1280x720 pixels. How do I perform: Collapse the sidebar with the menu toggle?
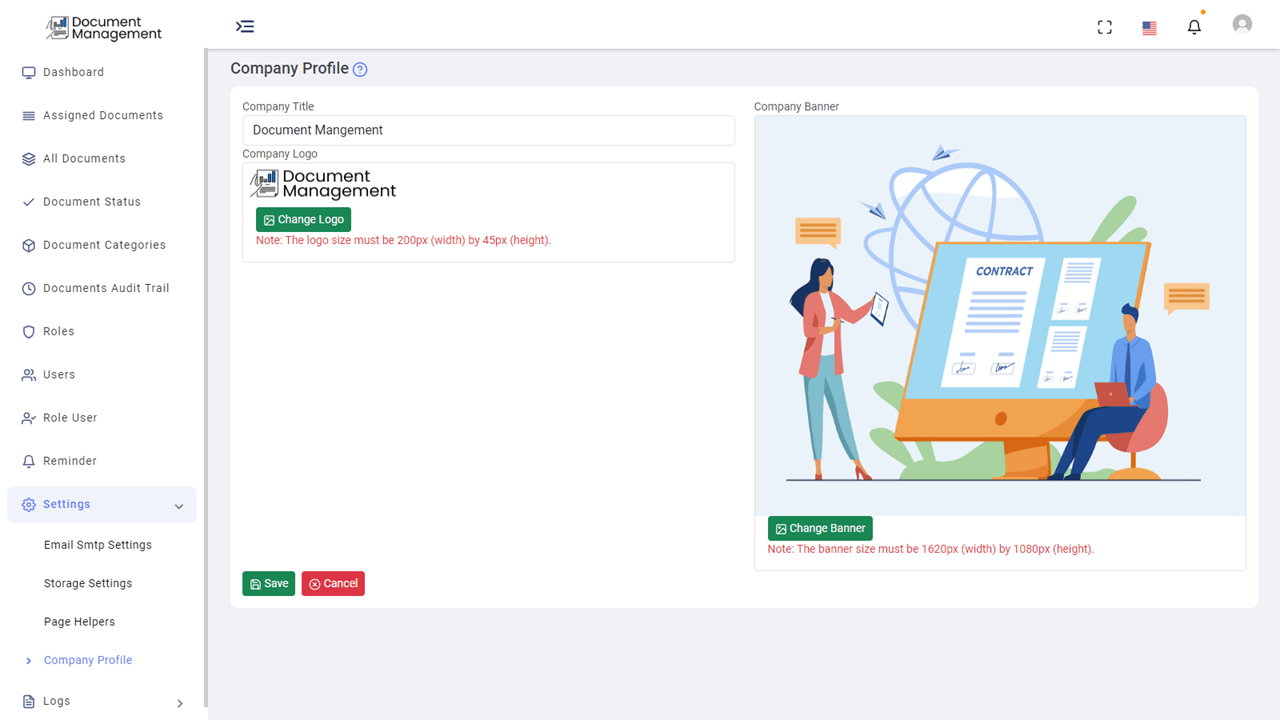point(245,26)
